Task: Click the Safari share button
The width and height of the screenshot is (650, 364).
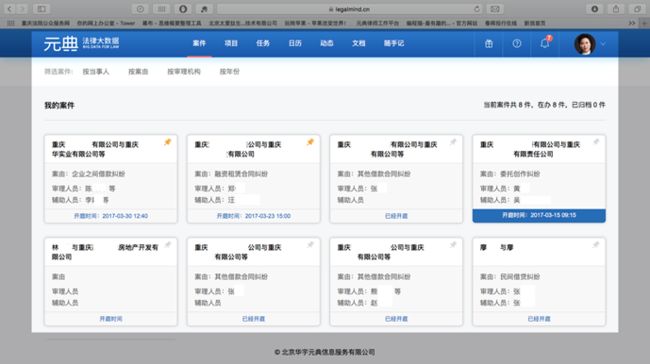Action: 616,9
